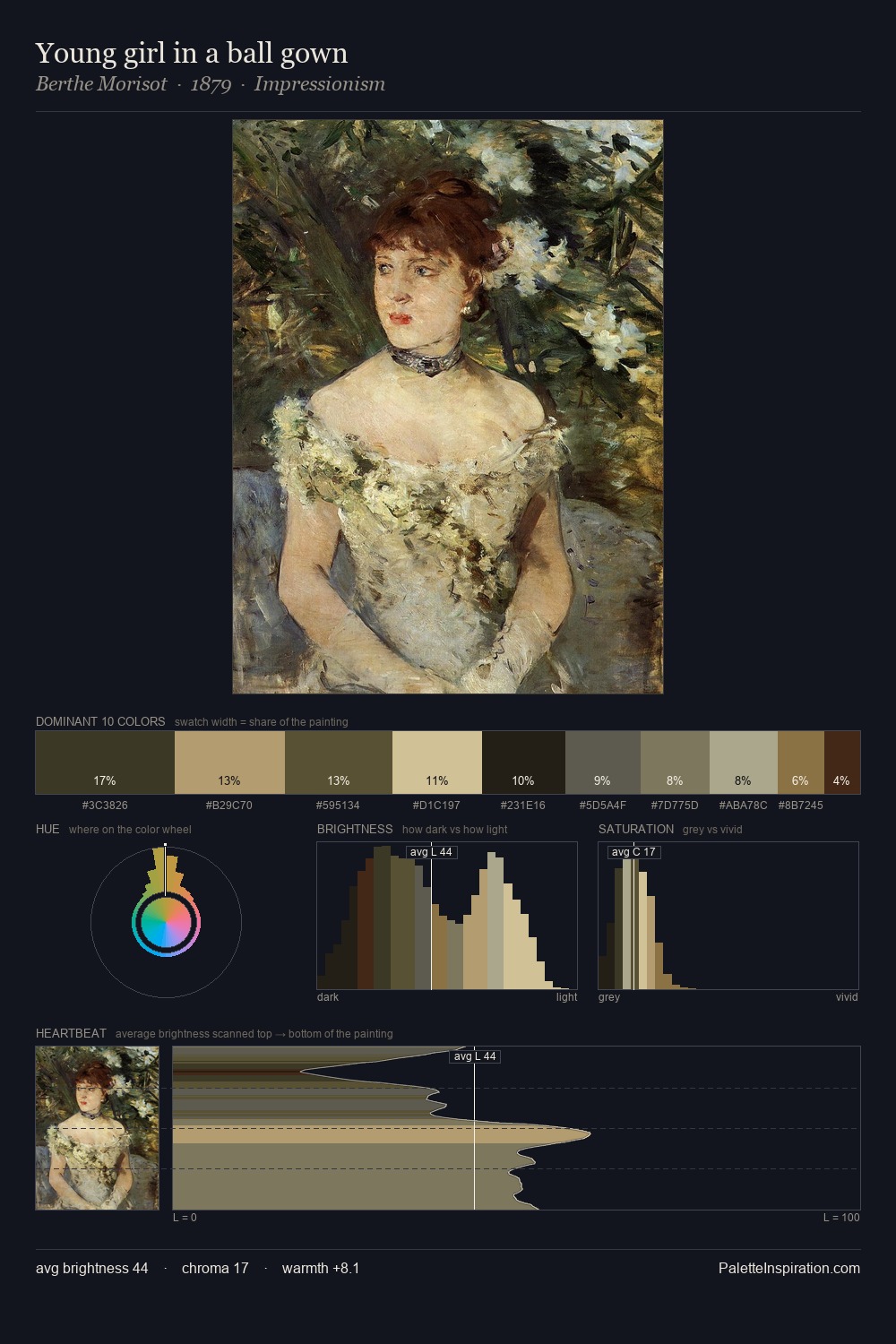Click the heartbeat brightness scan chart
The image size is (896, 1344).
tap(516, 1128)
